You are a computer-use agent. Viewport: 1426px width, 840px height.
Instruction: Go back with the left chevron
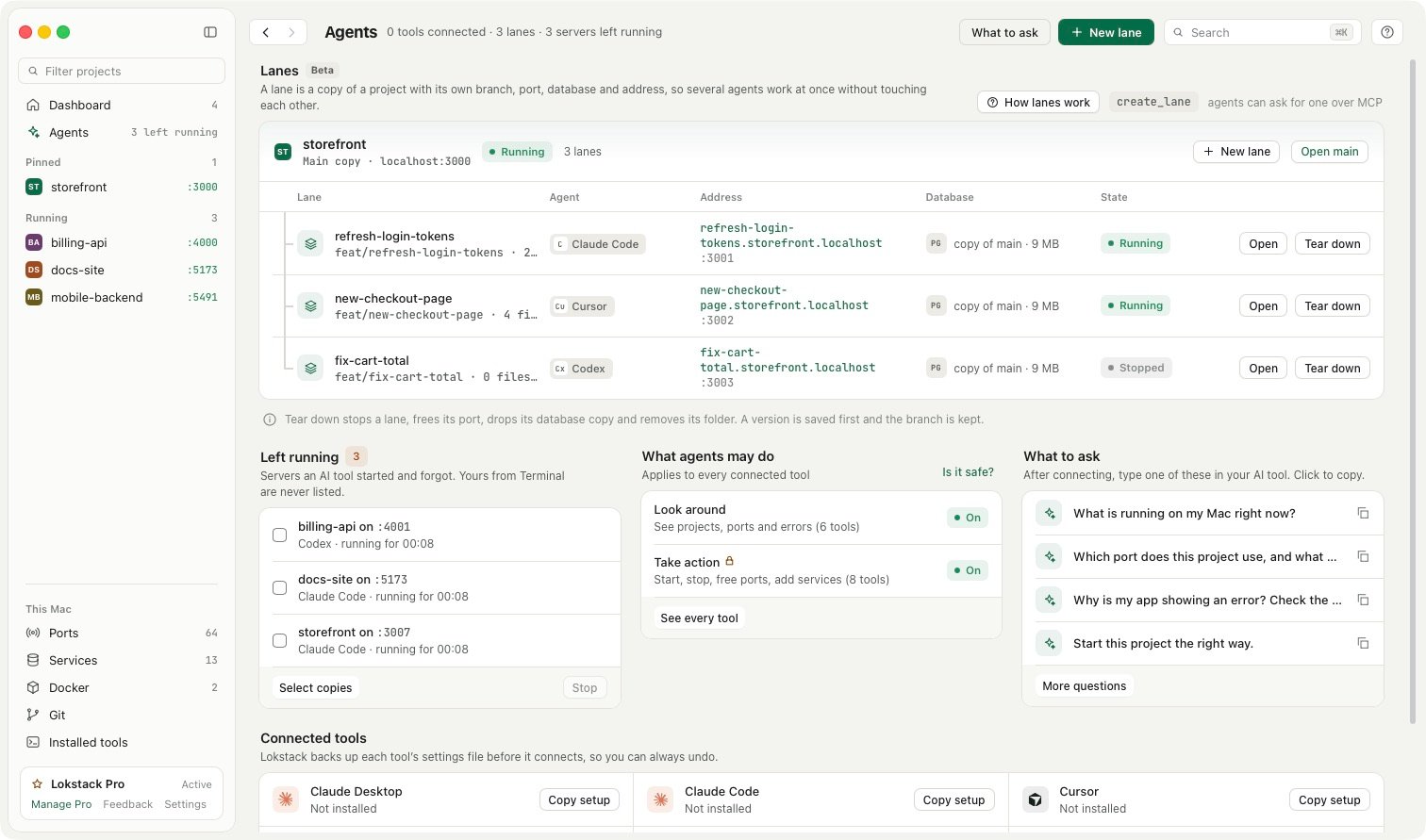(x=266, y=32)
